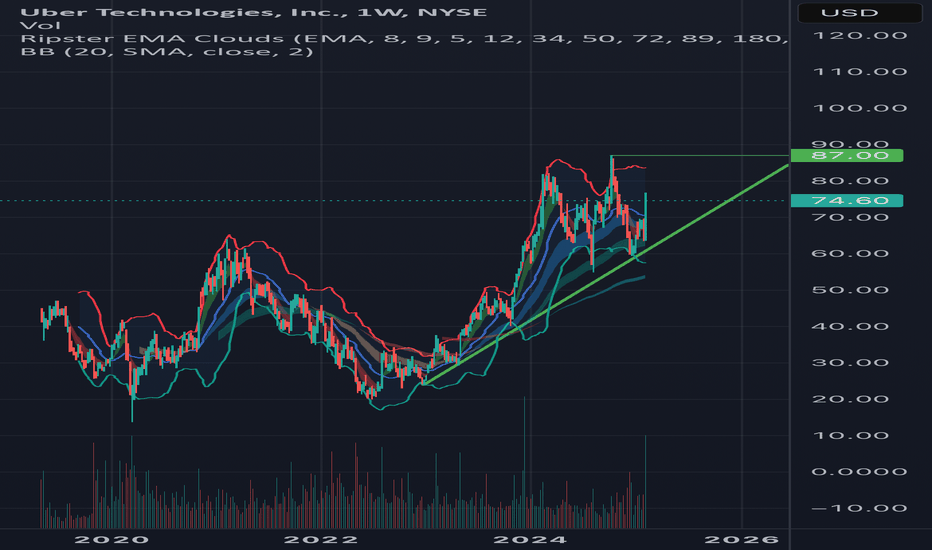Click the 2020 time axis label
932x550 pixels.
(112, 539)
